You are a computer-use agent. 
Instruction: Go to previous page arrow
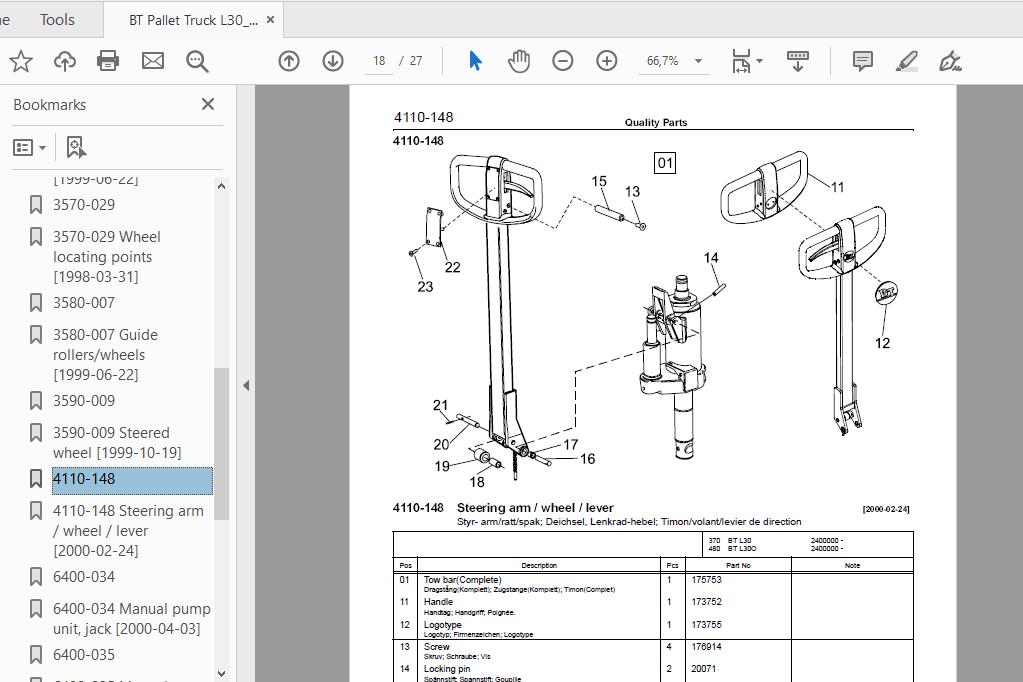pyautogui.click(x=289, y=61)
